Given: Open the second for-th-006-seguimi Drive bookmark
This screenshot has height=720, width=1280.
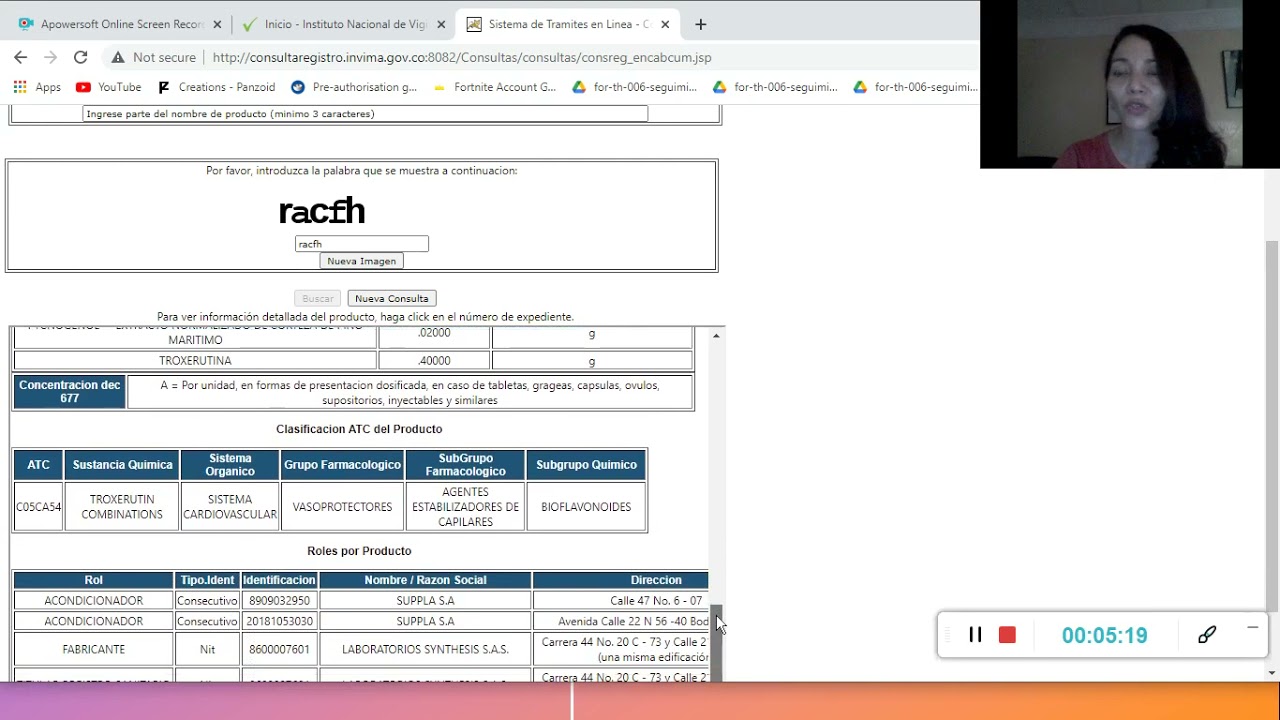Looking at the screenshot, I should pyautogui.click(x=775, y=87).
